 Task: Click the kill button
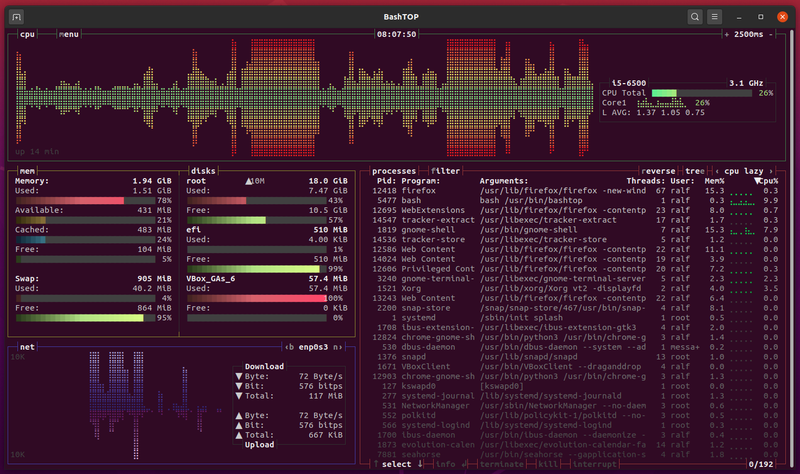pos(548,464)
